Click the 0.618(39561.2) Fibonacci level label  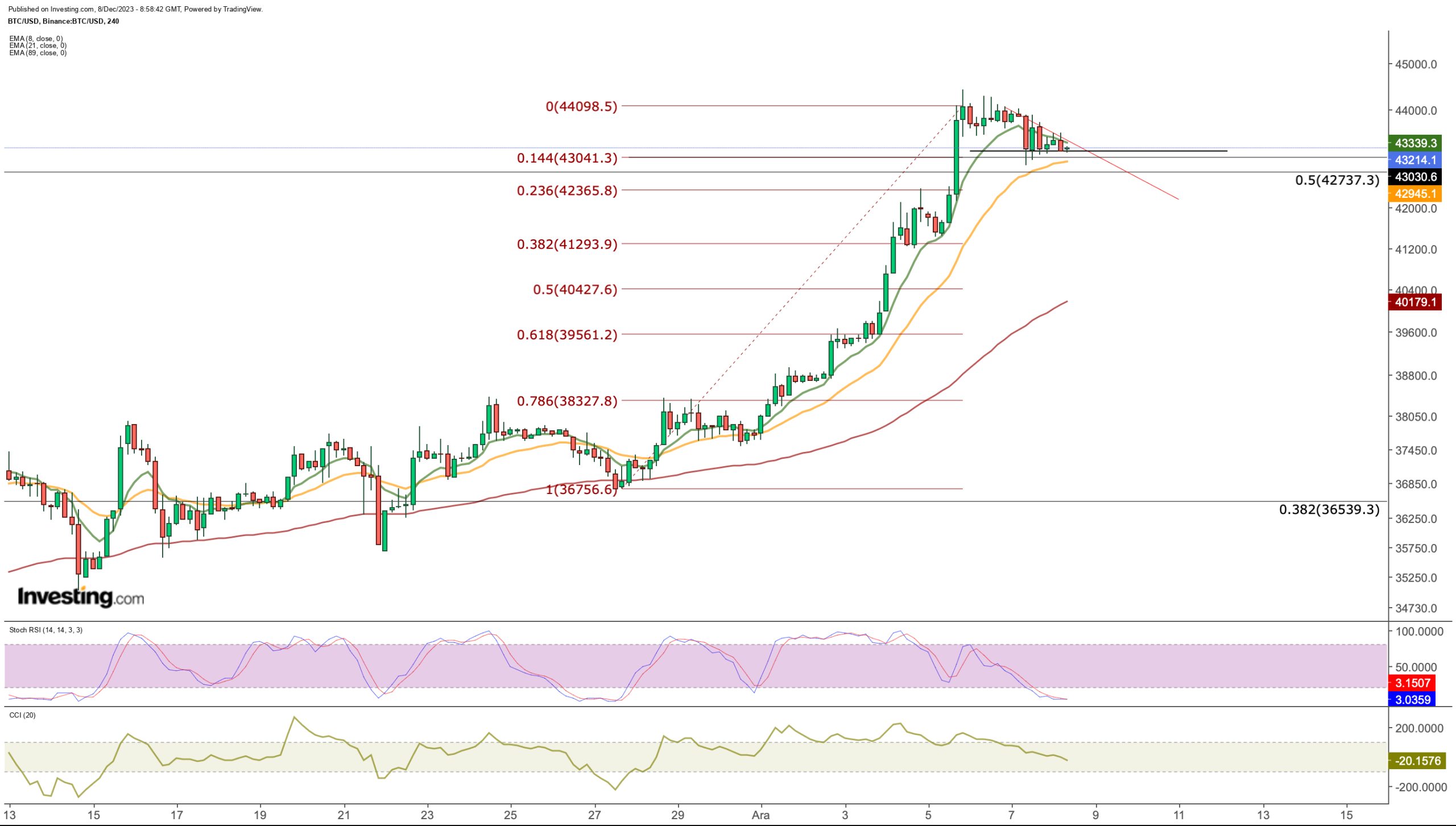point(567,335)
